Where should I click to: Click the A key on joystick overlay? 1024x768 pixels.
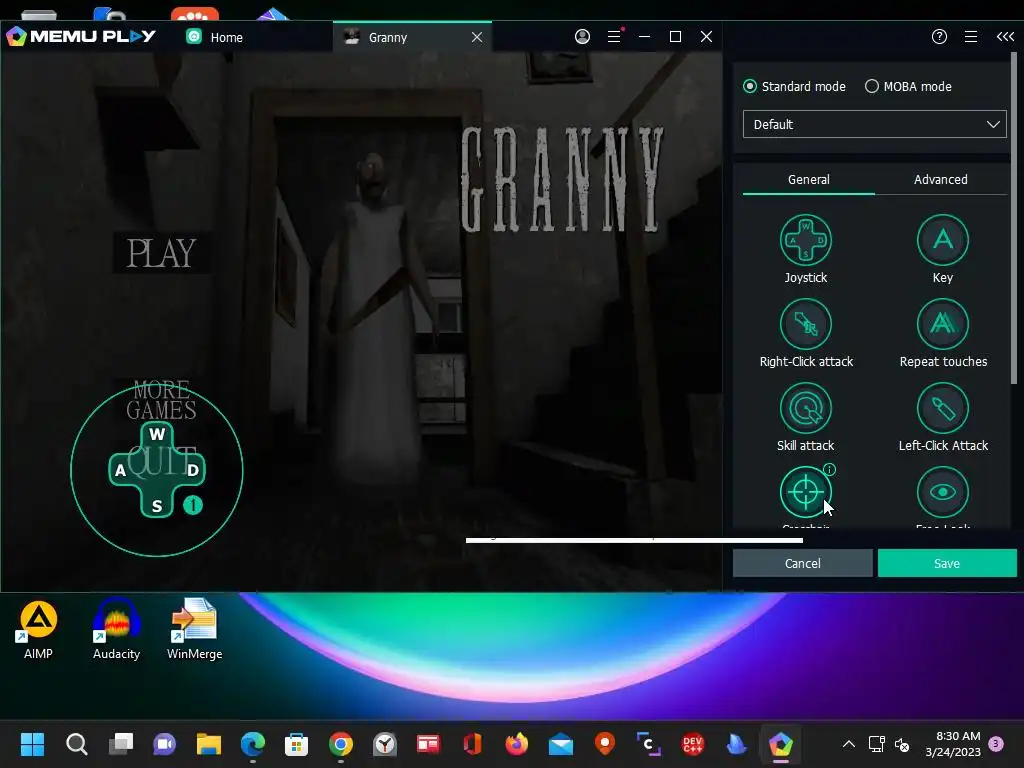120,470
